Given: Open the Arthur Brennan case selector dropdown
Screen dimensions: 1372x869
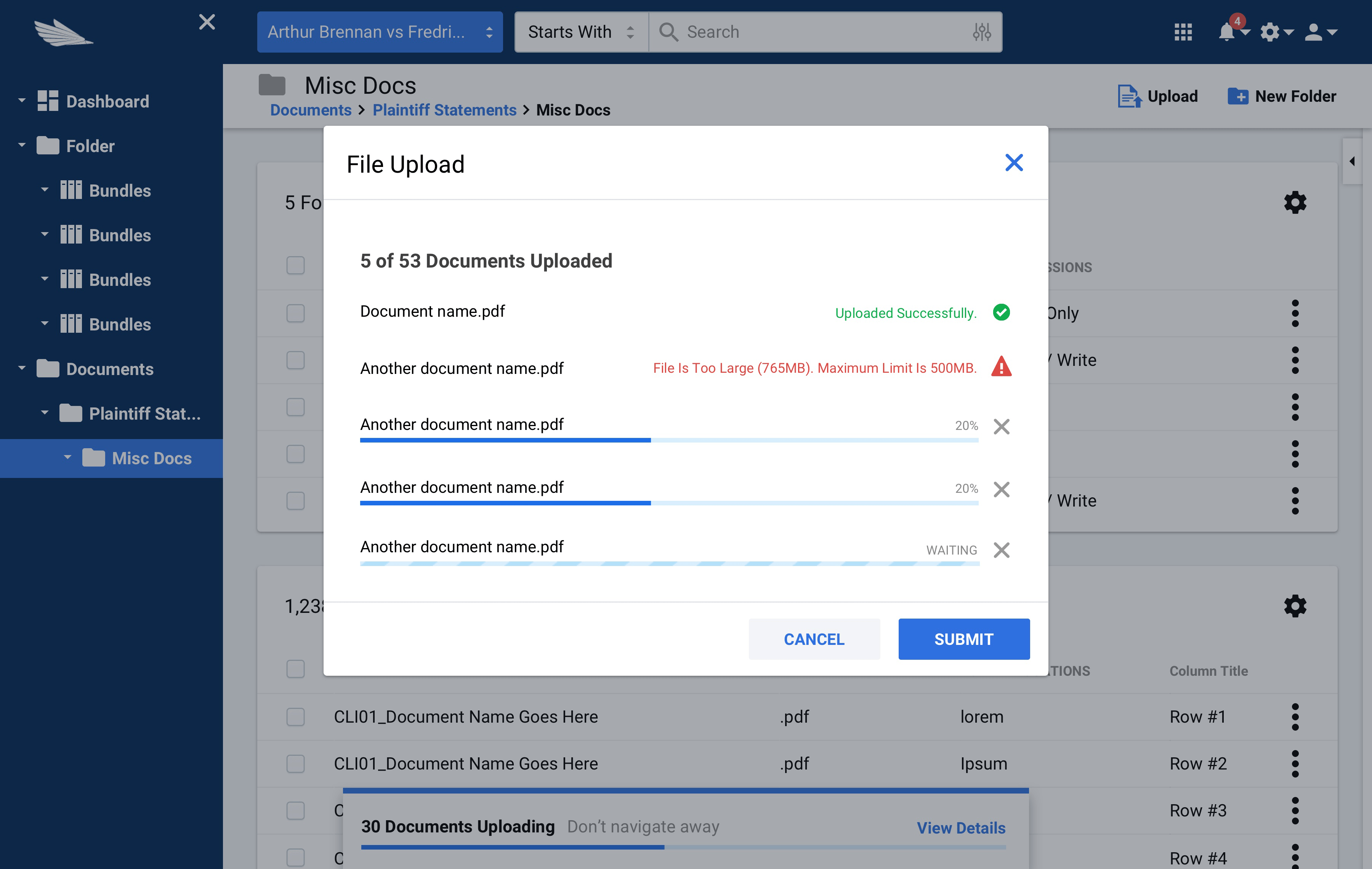Looking at the screenshot, I should (380, 32).
